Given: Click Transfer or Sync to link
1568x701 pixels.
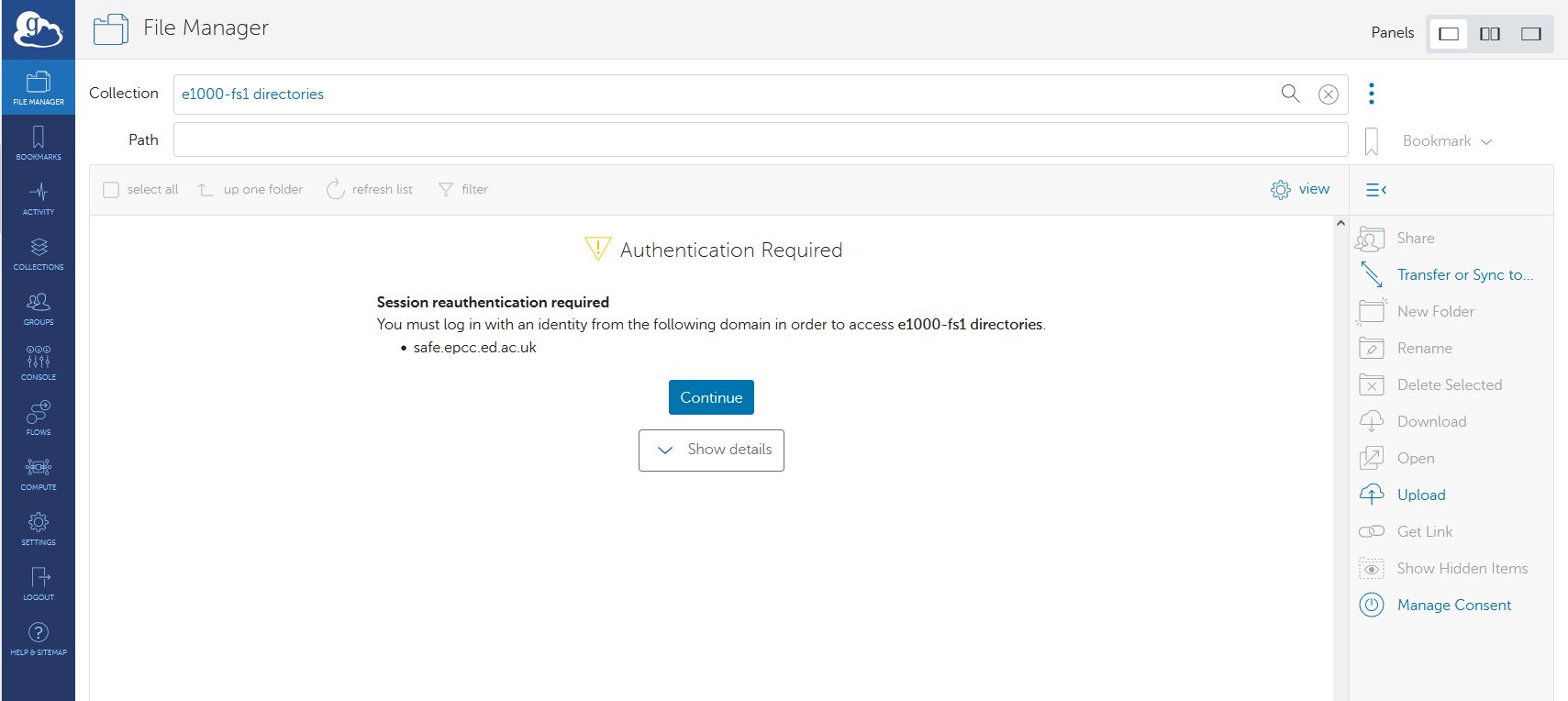Looking at the screenshot, I should pyautogui.click(x=1464, y=274).
